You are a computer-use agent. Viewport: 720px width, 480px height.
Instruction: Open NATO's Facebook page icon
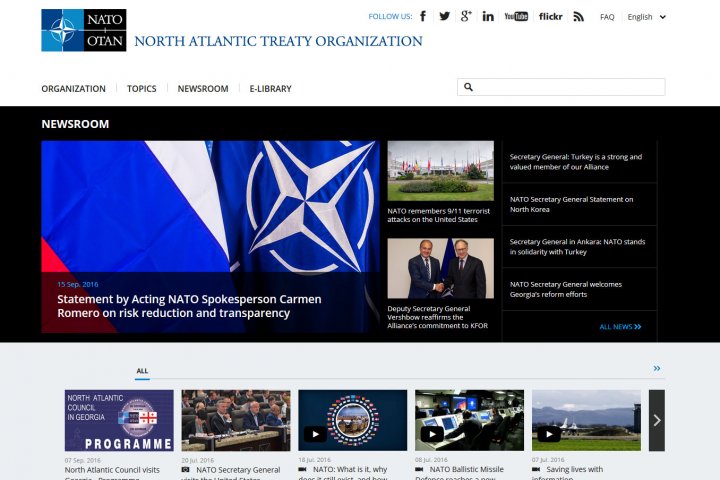pos(423,17)
